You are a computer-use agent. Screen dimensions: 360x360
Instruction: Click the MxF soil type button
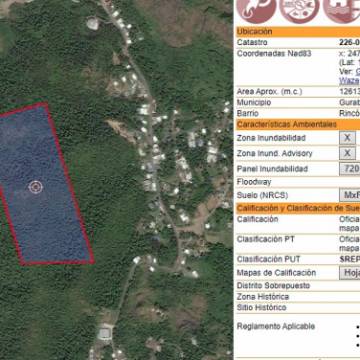[x=350, y=195]
